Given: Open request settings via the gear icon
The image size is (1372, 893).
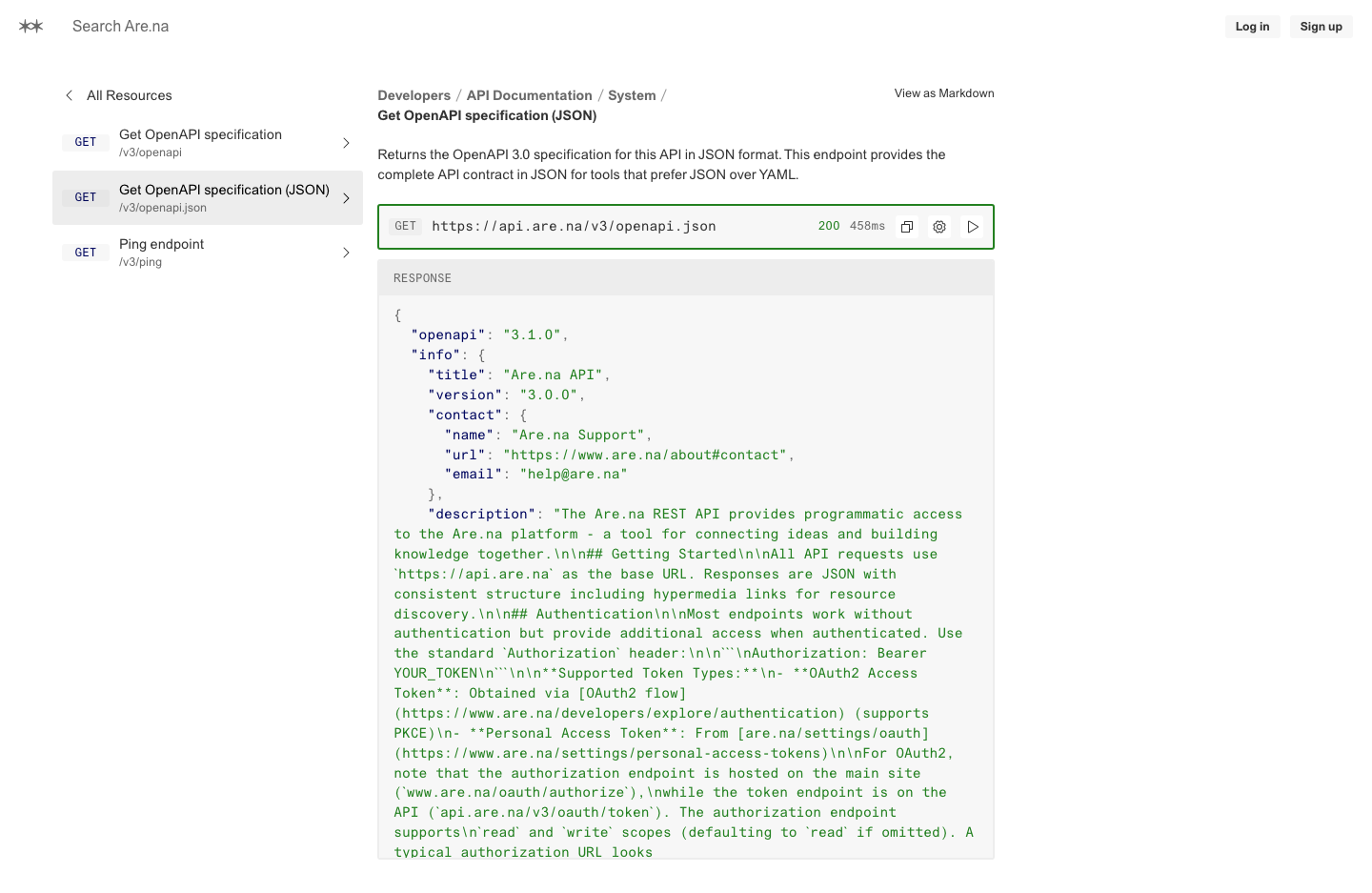Looking at the screenshot, I should tap(939, 227).
